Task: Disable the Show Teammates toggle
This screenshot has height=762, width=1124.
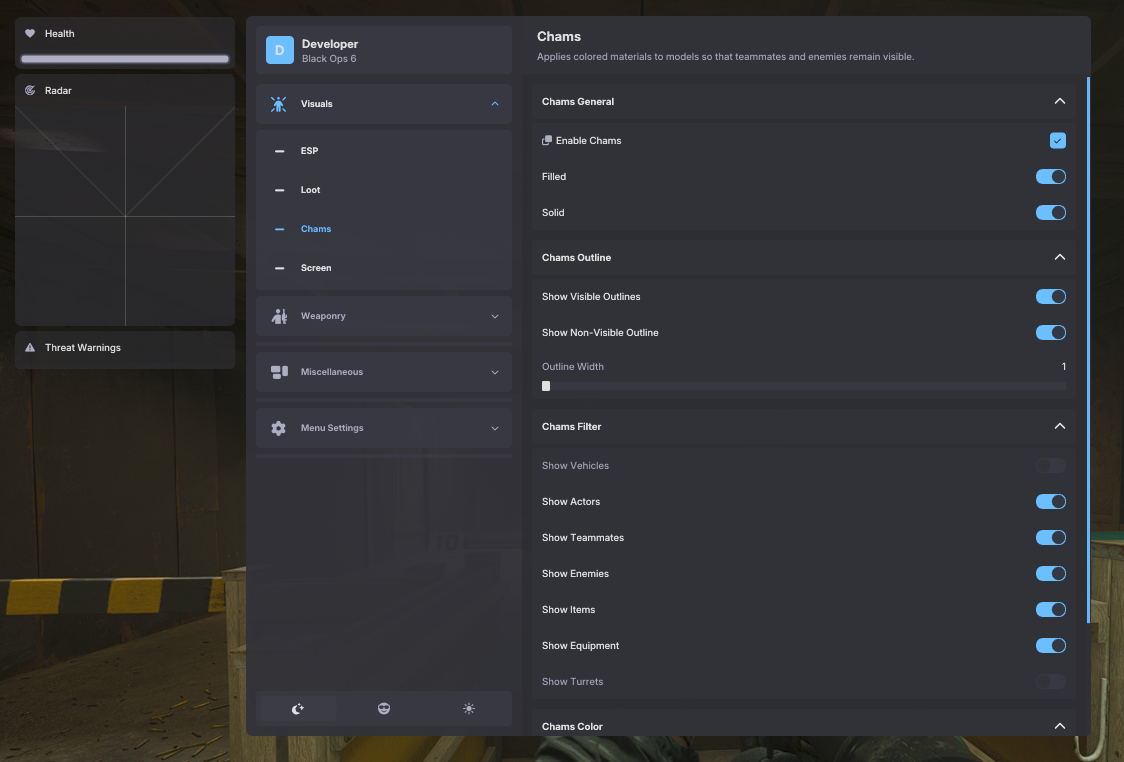Action: [1050, 538]
